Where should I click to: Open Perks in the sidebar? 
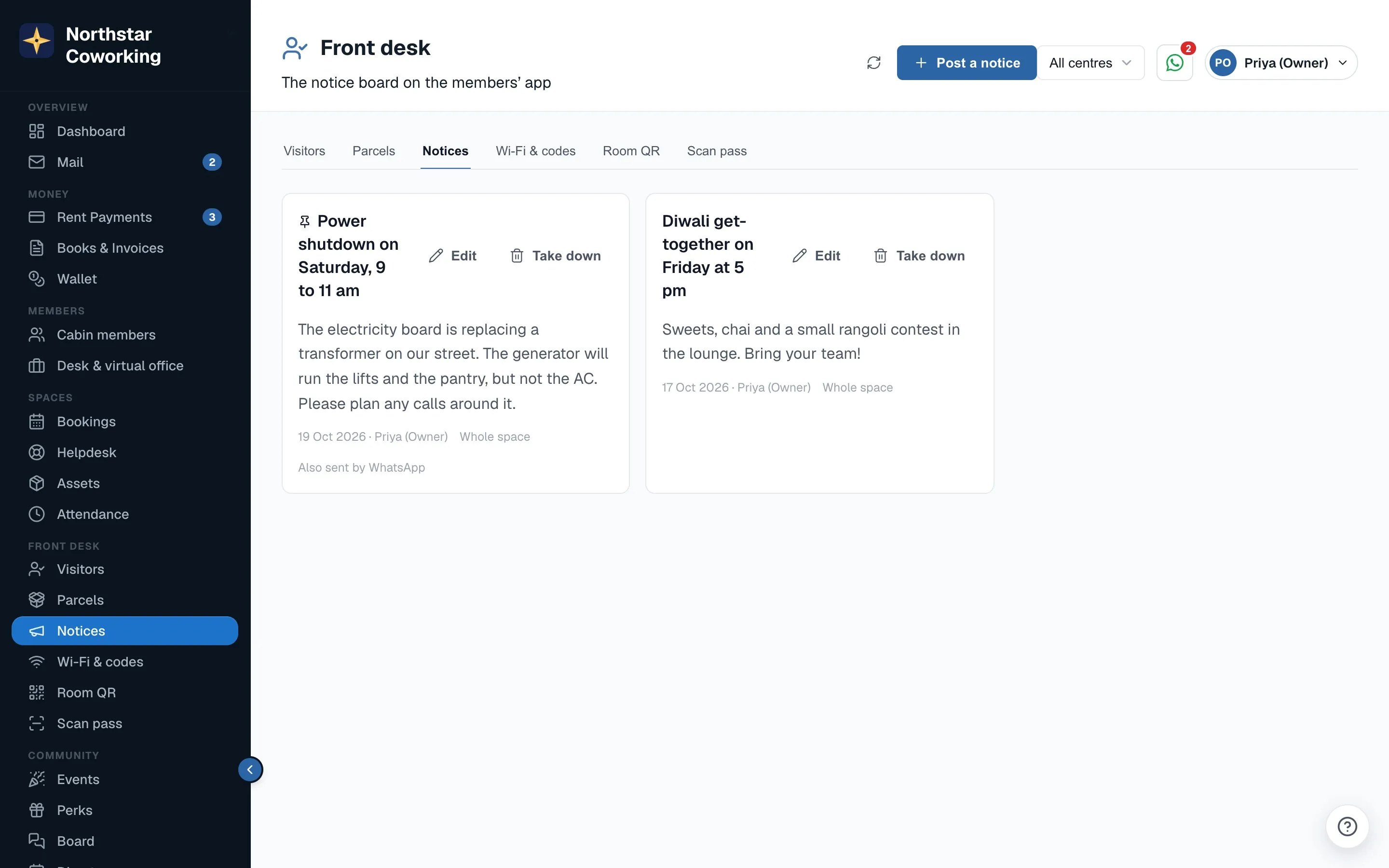(124, 811)
